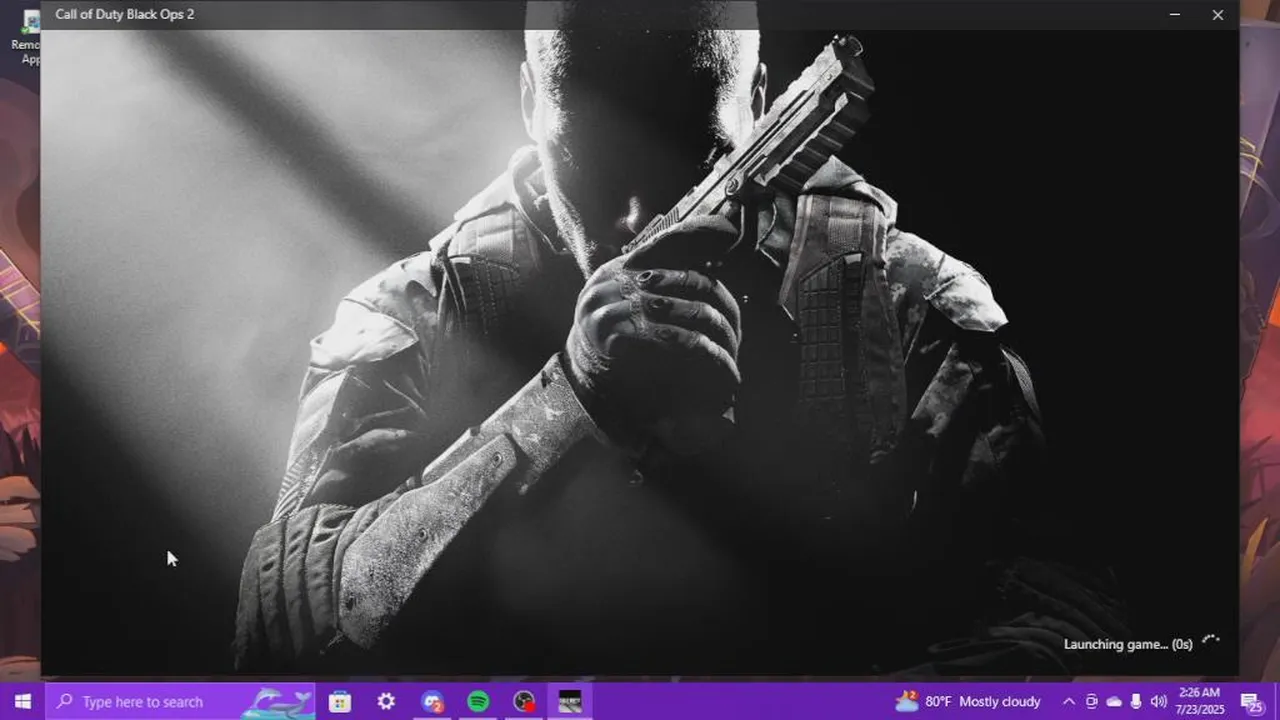Click the dolphin search highlight image
1280x720 pixels.
(278, 701)
